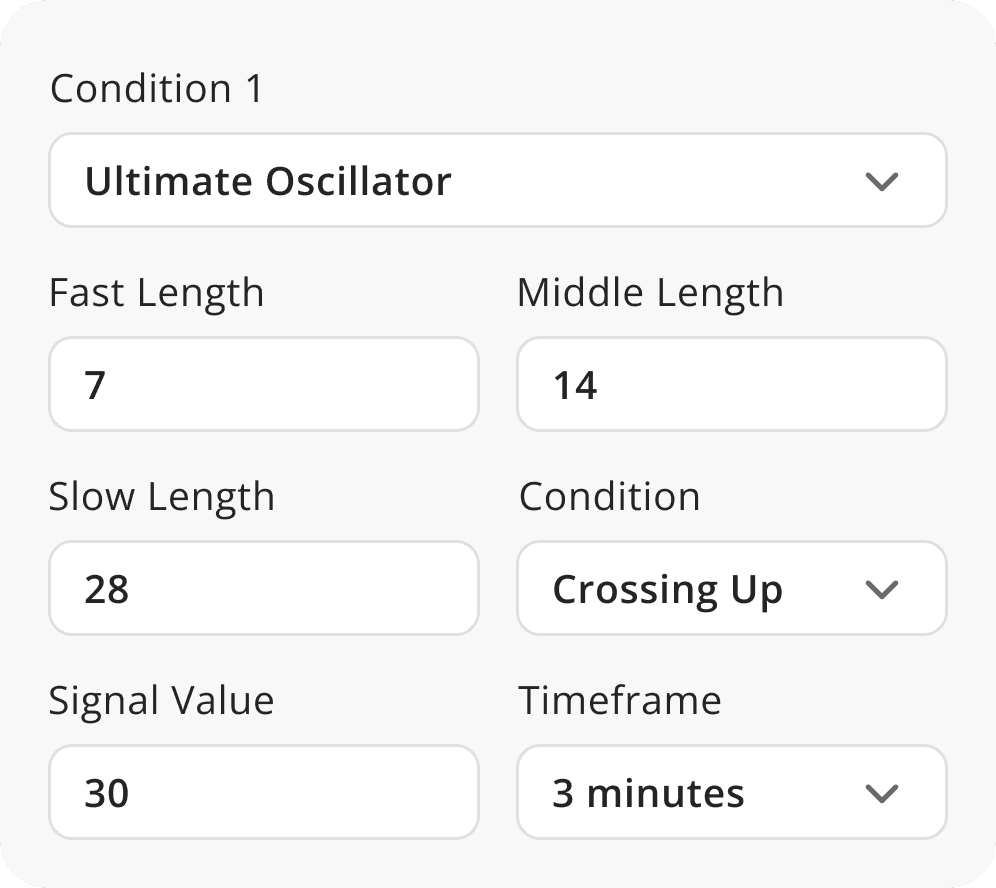The height and width of the screenshot is (888, 996).
Task: Open the 3 minutes Timeframe dropdown
Action: pos(731,793)
